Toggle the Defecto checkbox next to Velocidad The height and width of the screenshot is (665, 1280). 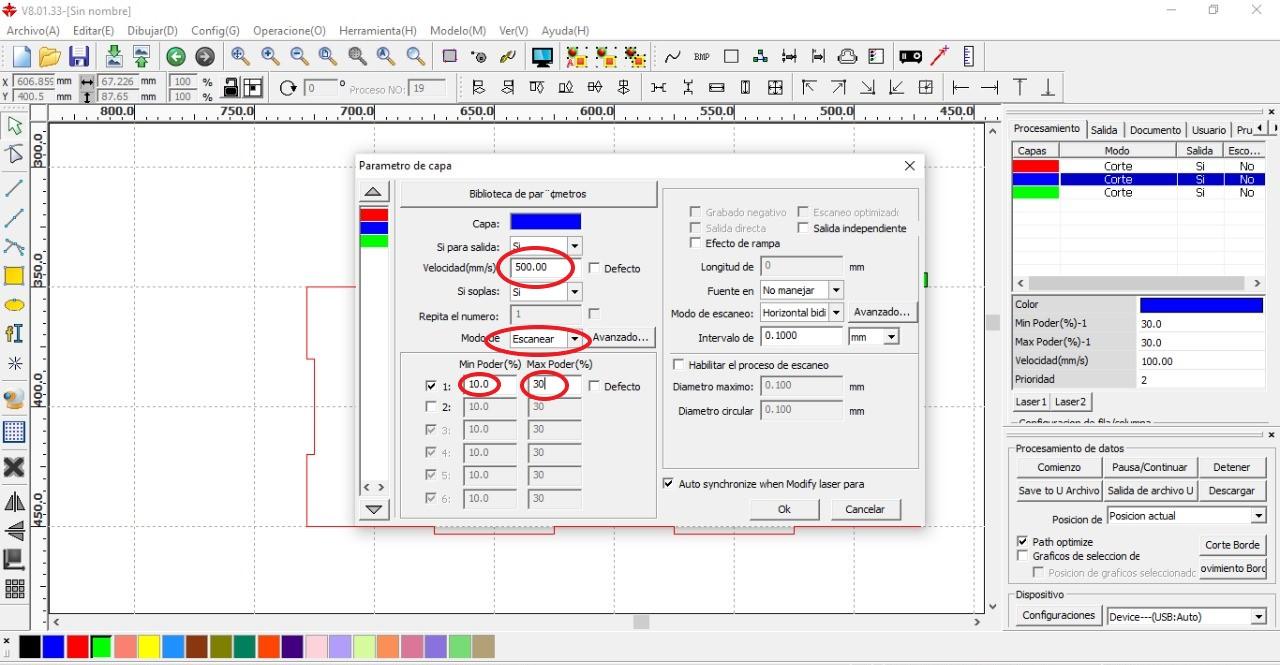point(594,268)
